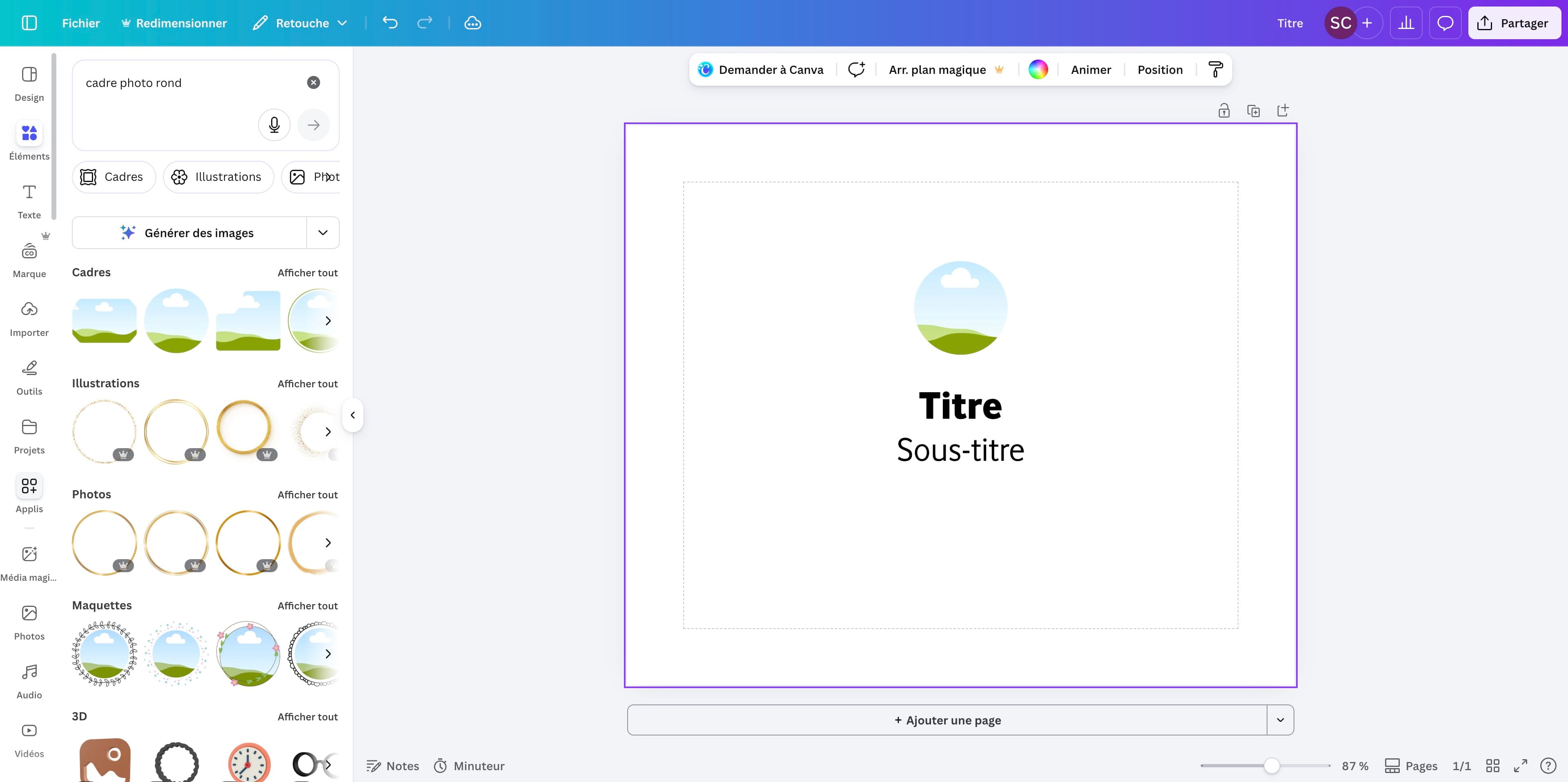Open the Design sidebar tab

[x=29, y=84]
